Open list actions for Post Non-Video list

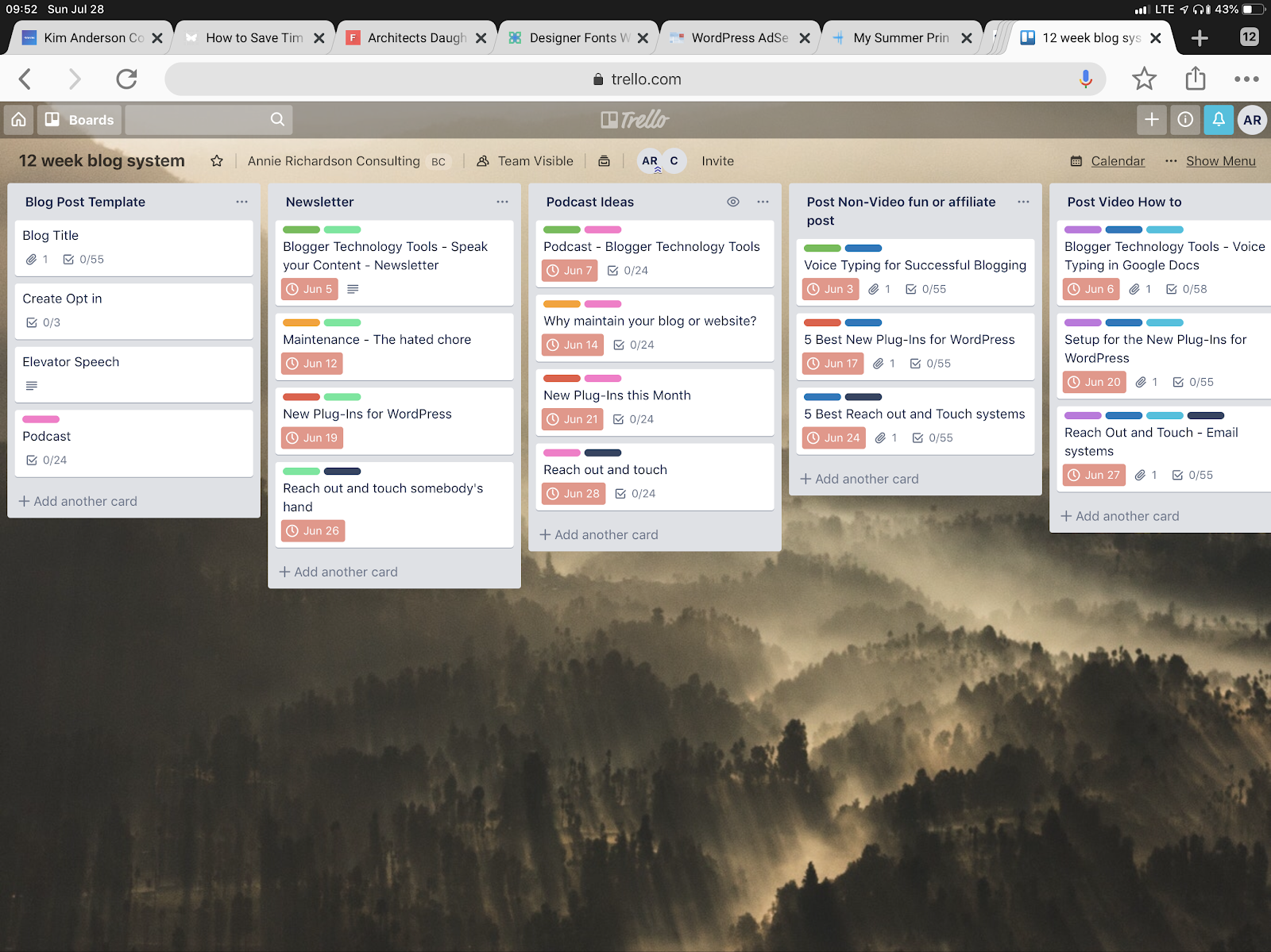1023,202
